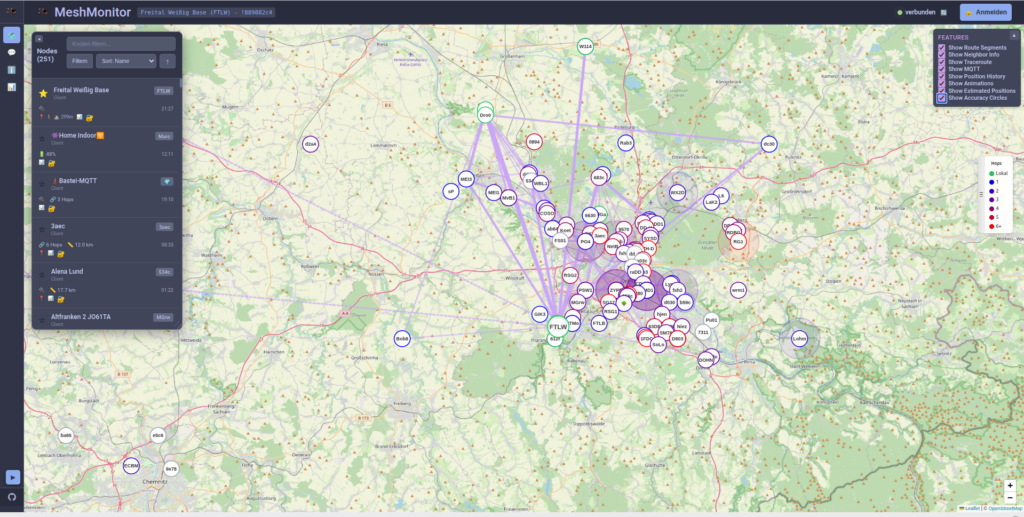1024x517 pixels.
Task: Open the info icon in left sidebar
Action: [12, 70]
